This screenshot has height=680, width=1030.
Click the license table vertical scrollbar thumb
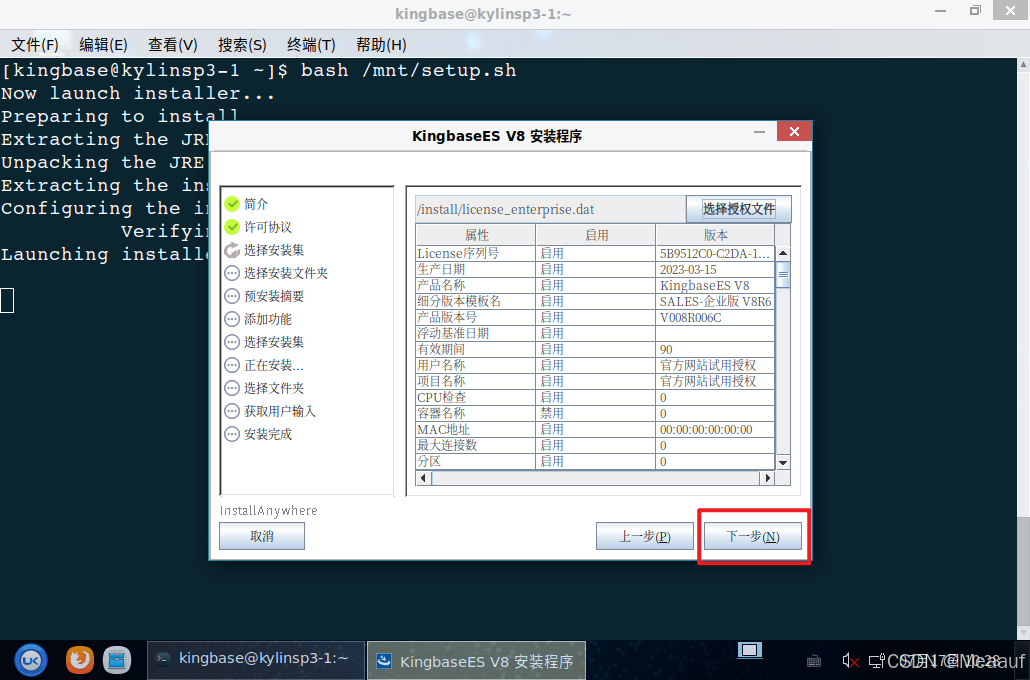point(782,274)
